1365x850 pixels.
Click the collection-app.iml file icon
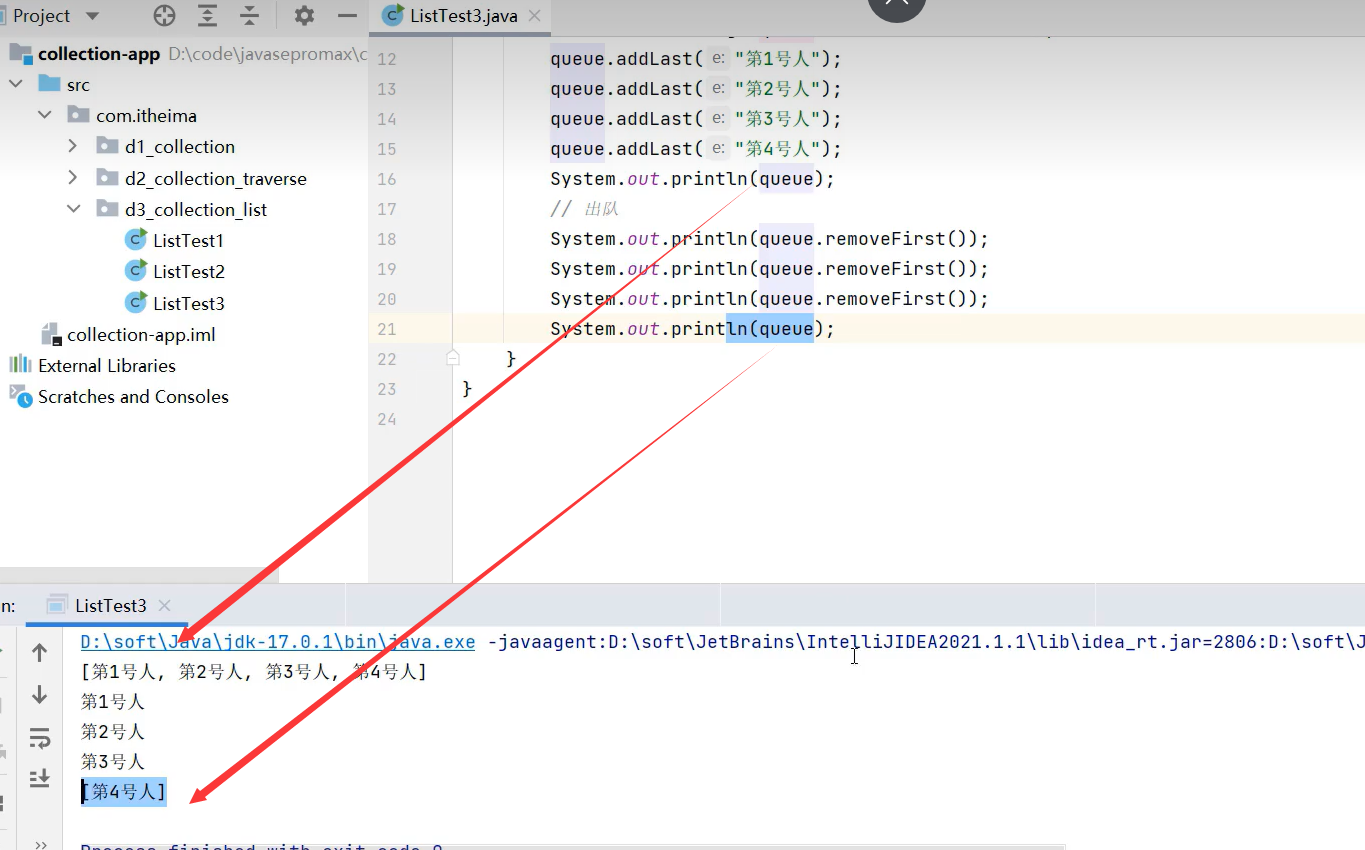50,334
